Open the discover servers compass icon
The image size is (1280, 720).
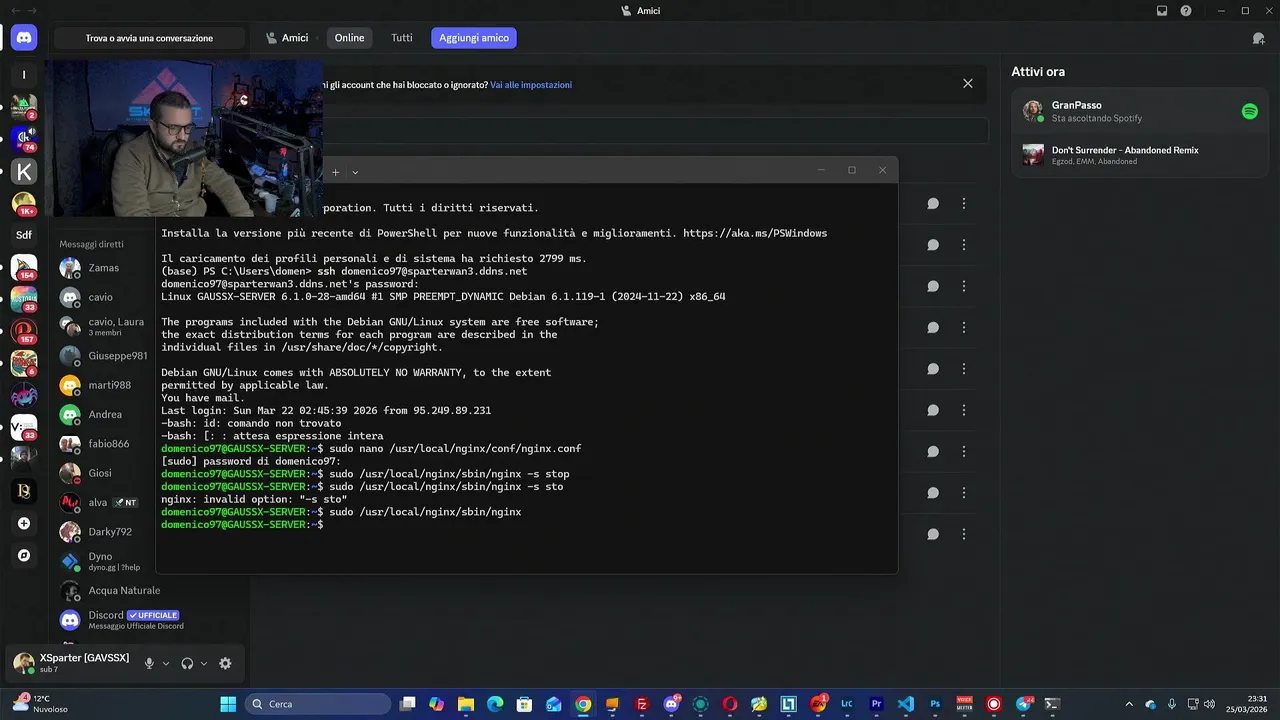(24, 555)
